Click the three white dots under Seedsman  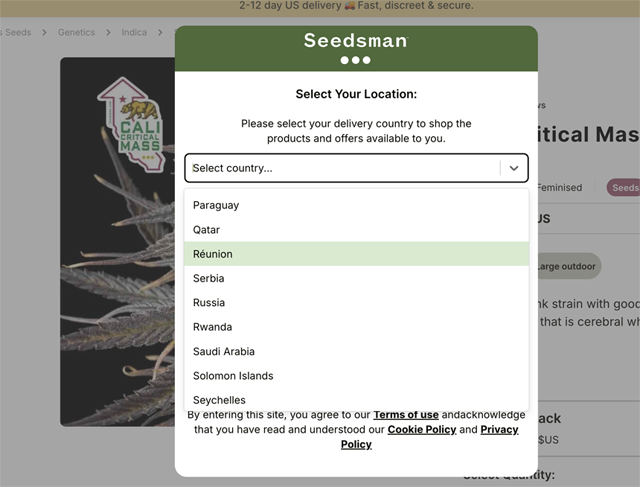pyautogui.click(x=356, y=60)
